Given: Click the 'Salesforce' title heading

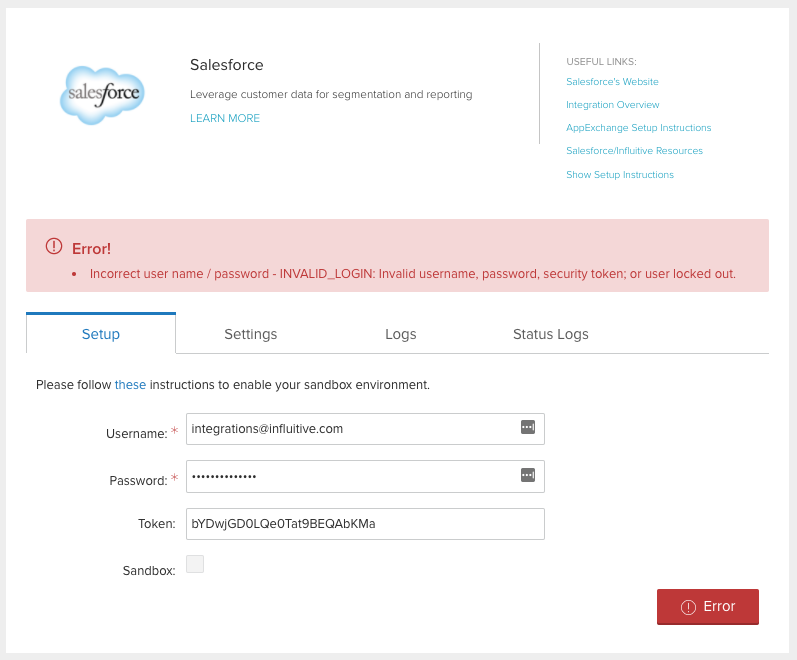Looking at the screenshot, I should (227, 65).
